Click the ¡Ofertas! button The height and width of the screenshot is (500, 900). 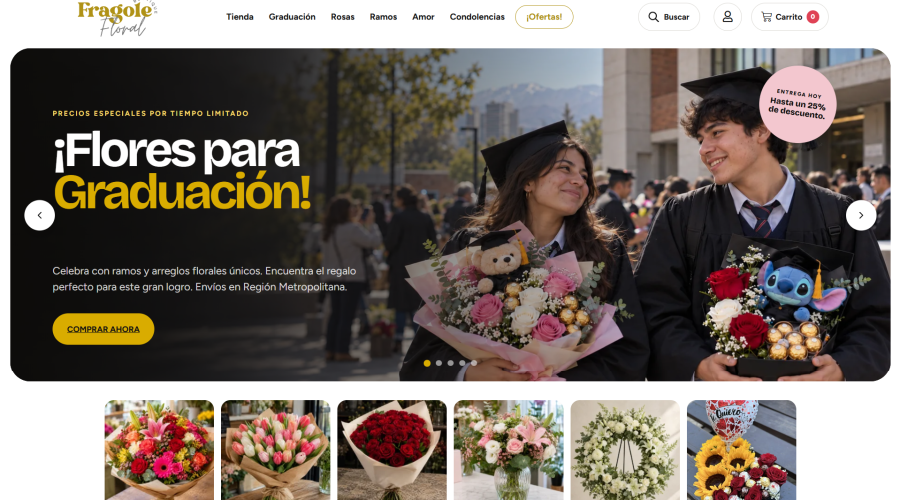pyautogui.click(x=544, y=17)
